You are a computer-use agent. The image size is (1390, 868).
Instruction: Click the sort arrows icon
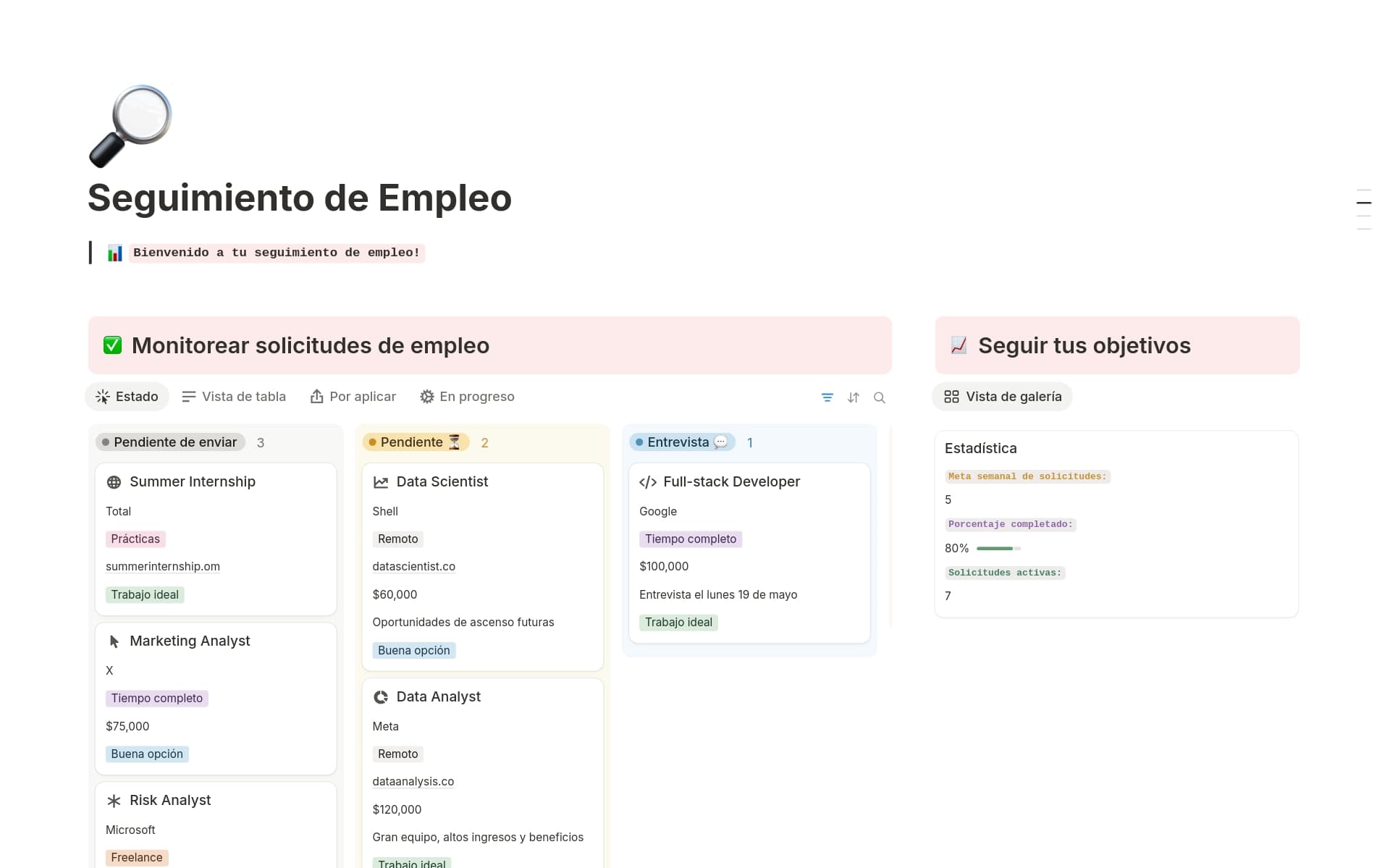coord(853,397)
